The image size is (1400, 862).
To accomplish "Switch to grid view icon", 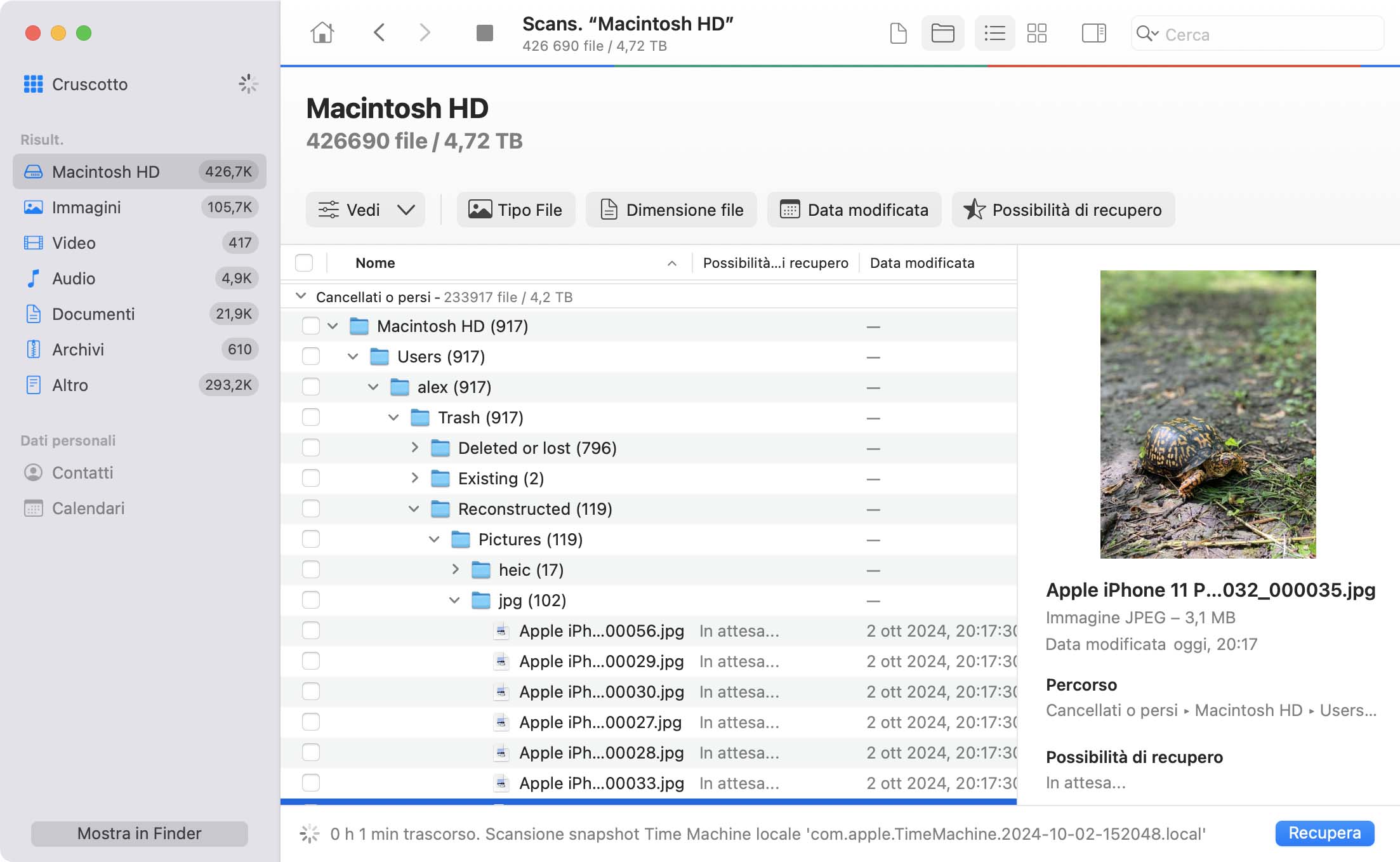I will [1036, 33].
